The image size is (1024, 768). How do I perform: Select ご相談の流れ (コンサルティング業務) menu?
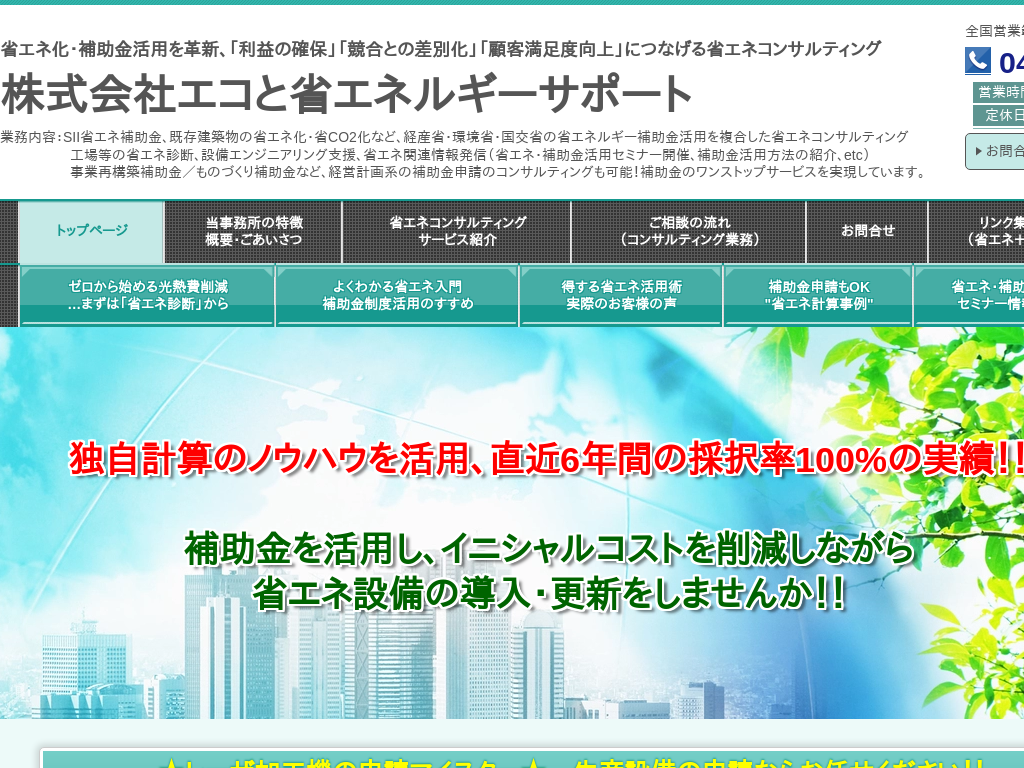tap(688, 231)
